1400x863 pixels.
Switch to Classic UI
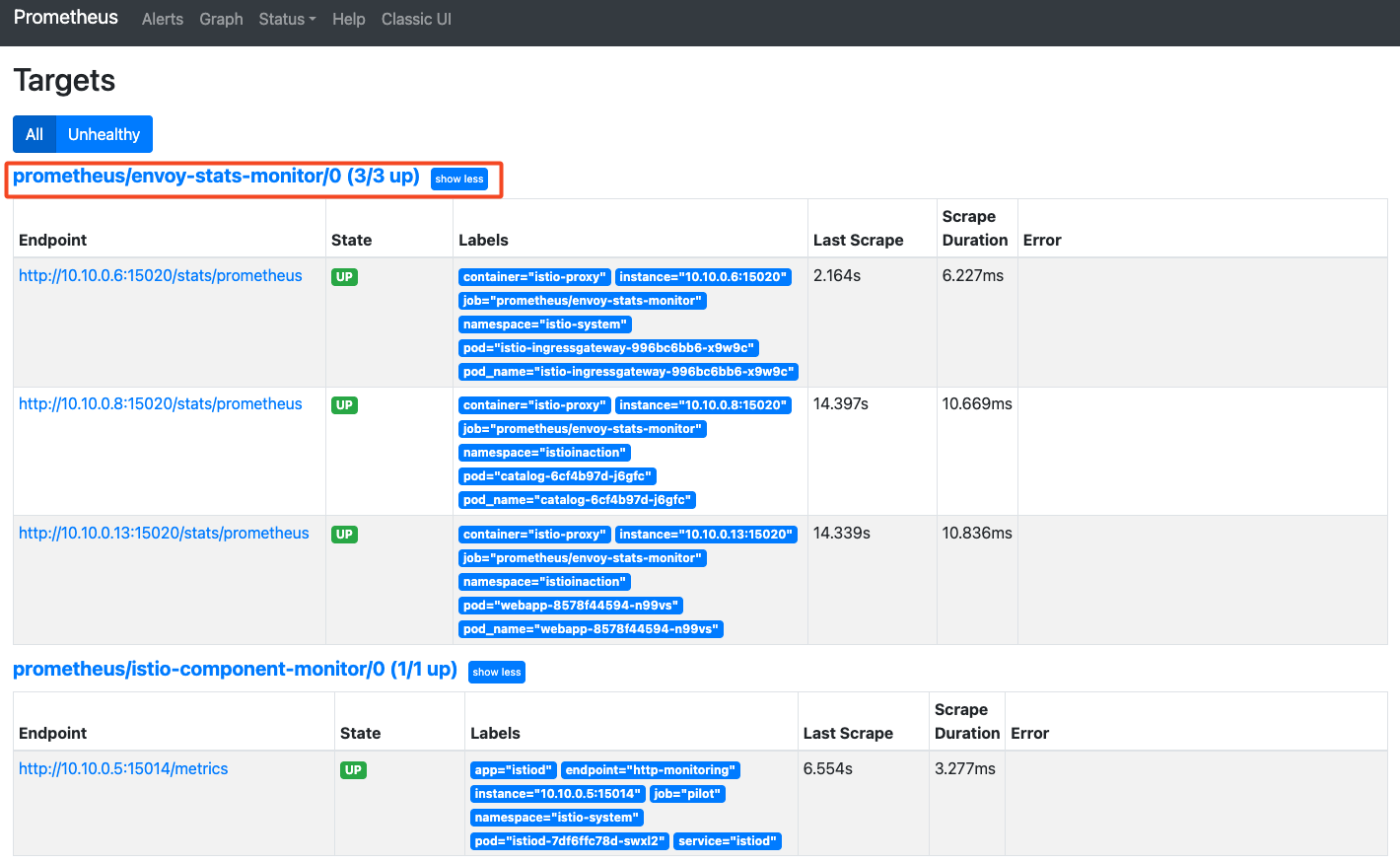pyautogui.click(x=416, y=19)
